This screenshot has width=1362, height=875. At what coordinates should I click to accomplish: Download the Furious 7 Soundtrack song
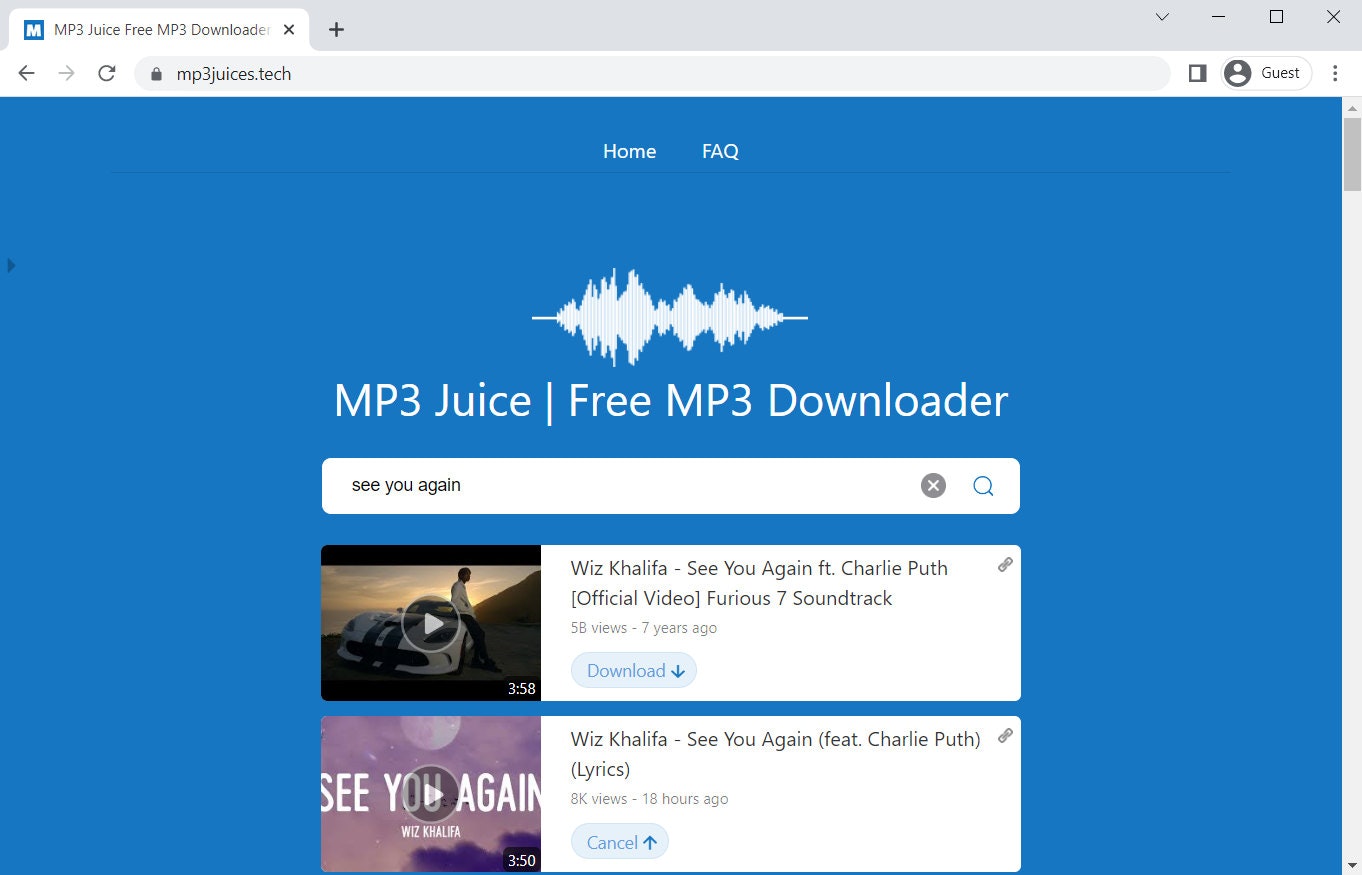632,670
